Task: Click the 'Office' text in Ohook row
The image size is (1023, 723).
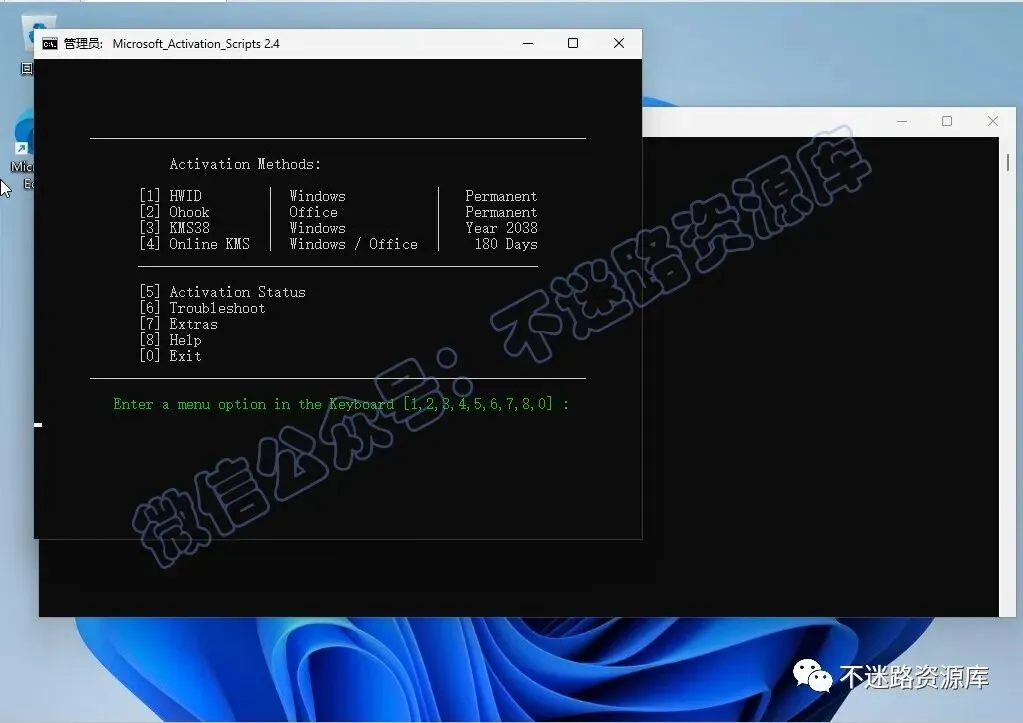Action: point(314,212)
